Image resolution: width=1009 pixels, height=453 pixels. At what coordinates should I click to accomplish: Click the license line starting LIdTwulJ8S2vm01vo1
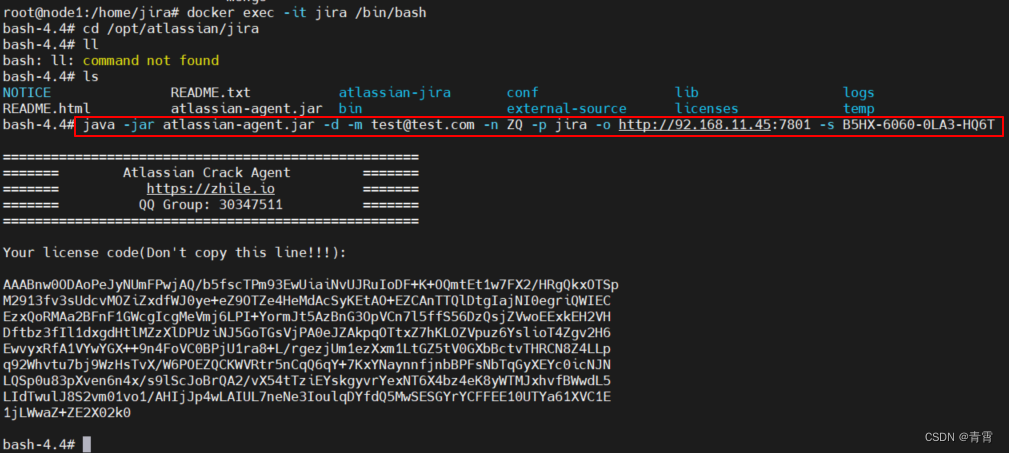[307, 397]
